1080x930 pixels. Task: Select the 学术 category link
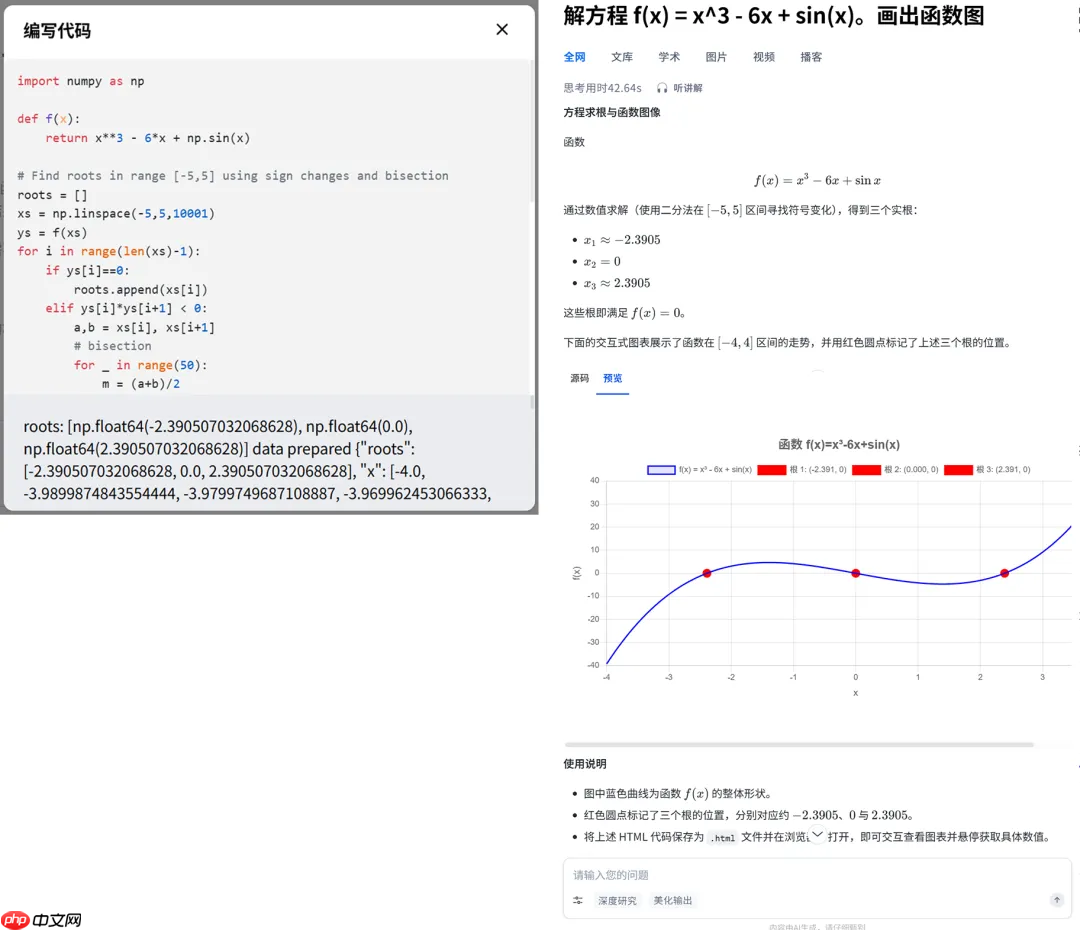click(x=670, y=57)
